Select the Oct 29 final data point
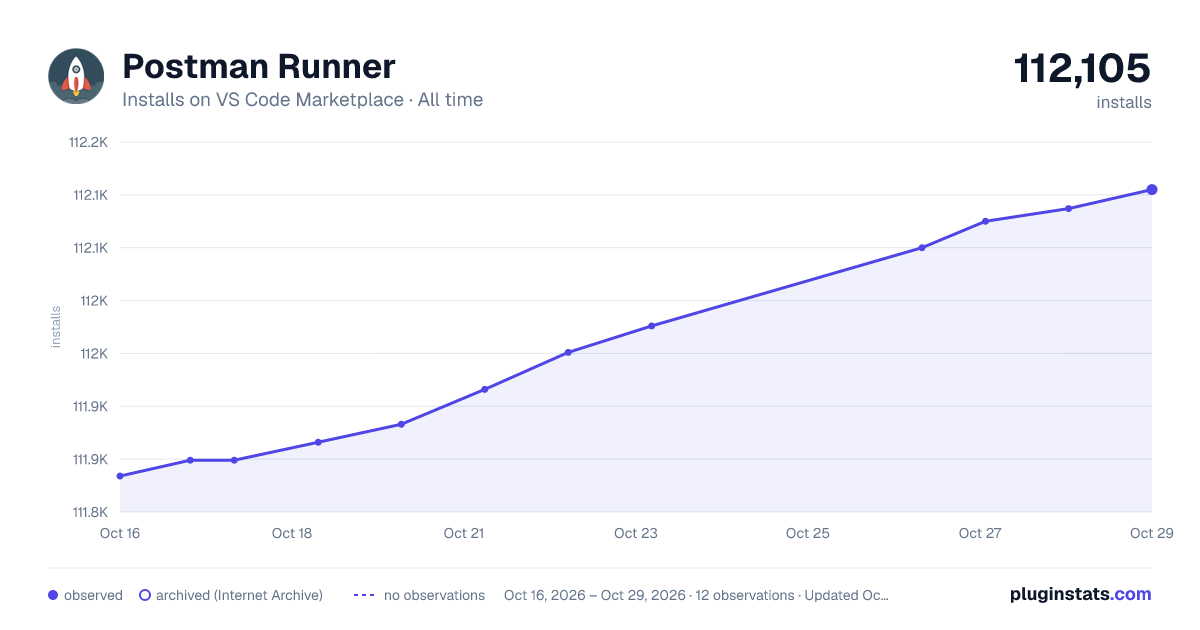 click(x=1152, y=189)
